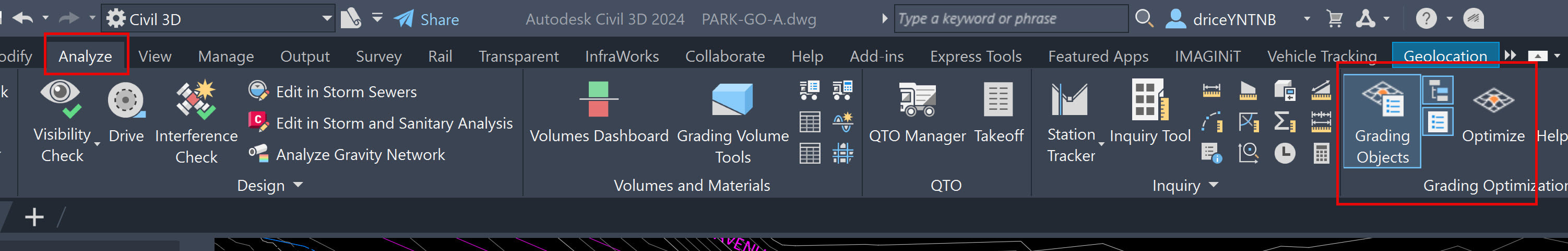
Task: Click Analyze Gravity Network
Action: 347,154
